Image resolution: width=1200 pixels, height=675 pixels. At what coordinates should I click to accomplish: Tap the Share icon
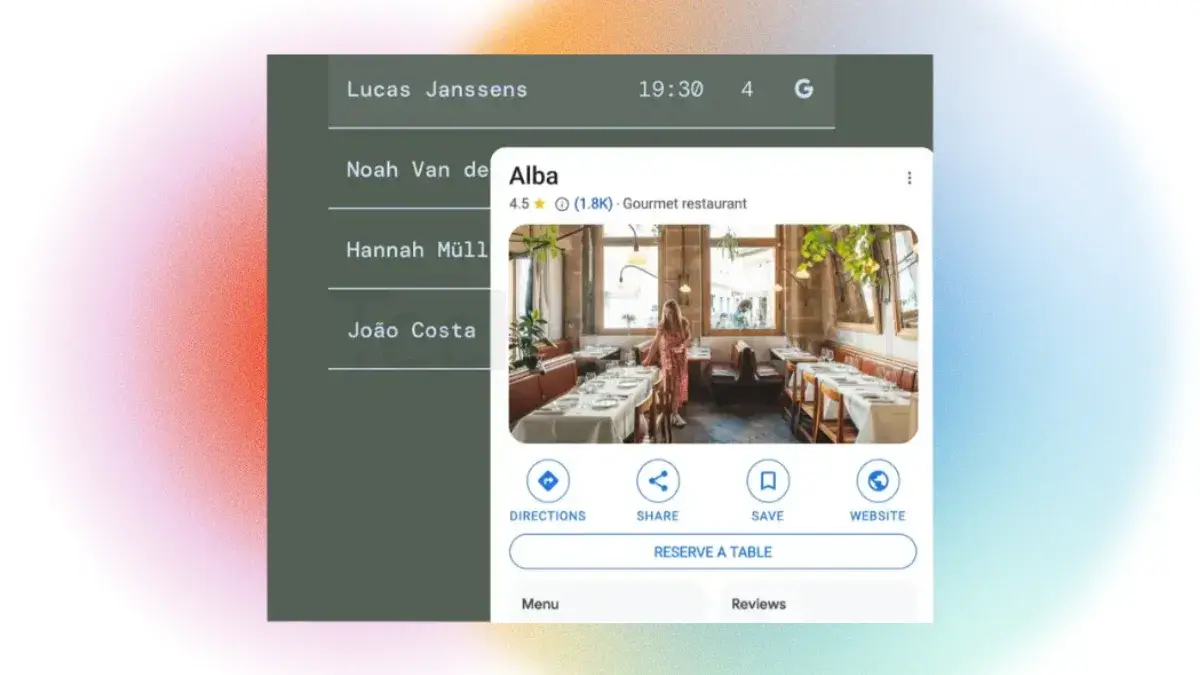pyautogui.click(x=658, y=481)
